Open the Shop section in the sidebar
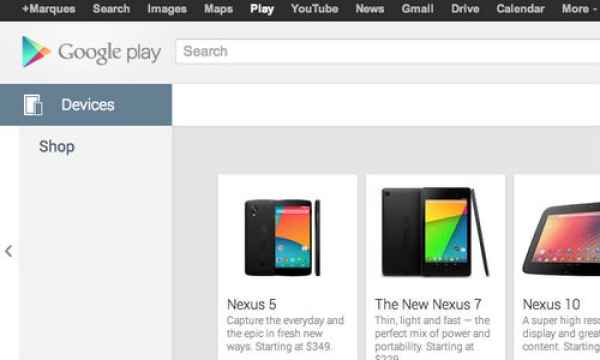 pos(57,147)
